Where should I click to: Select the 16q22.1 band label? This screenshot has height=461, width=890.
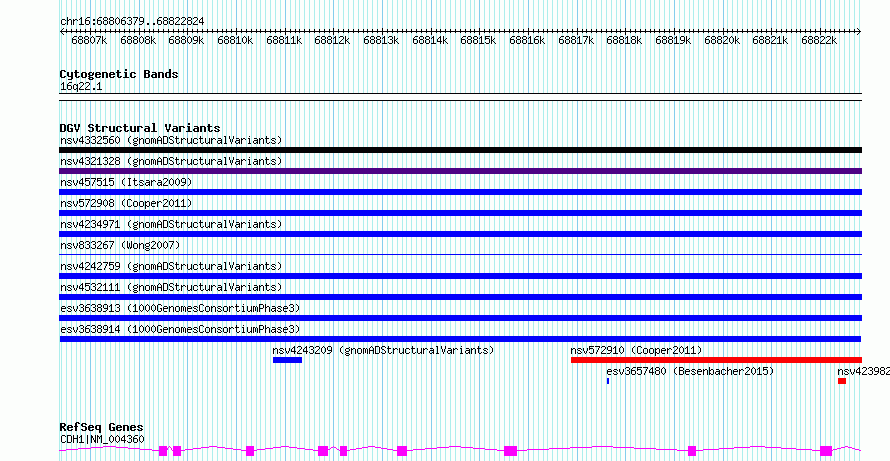pos(81,87)
